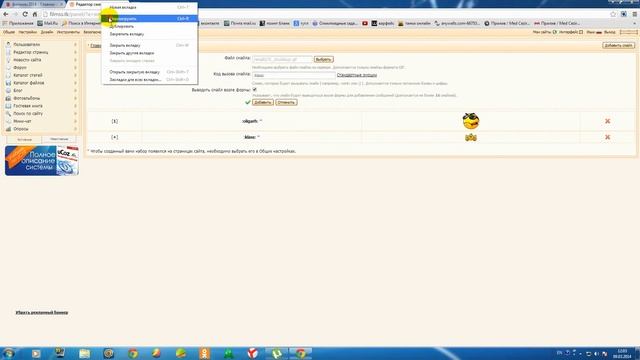Click the remove advertising banner link
The image size is (640, 360).
pos(42,312)
